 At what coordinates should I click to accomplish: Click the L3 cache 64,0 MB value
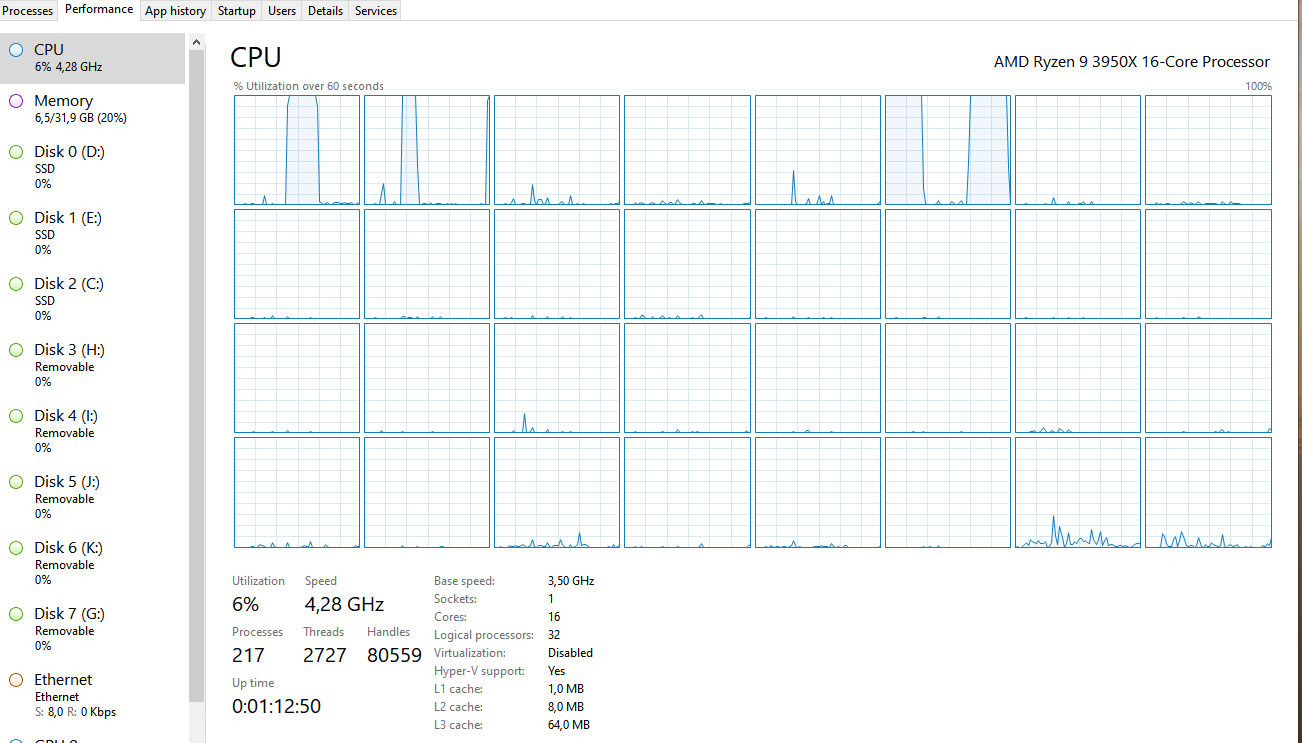pyautogui.click(x=569, y=725)
